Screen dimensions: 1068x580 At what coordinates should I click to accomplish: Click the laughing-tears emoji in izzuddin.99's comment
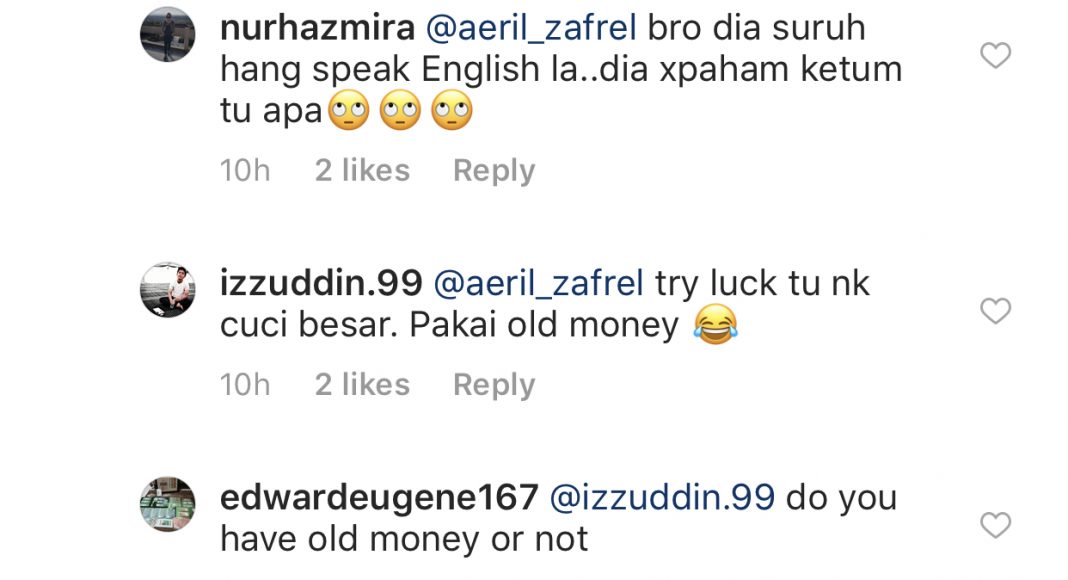click(x=716, y=324)
